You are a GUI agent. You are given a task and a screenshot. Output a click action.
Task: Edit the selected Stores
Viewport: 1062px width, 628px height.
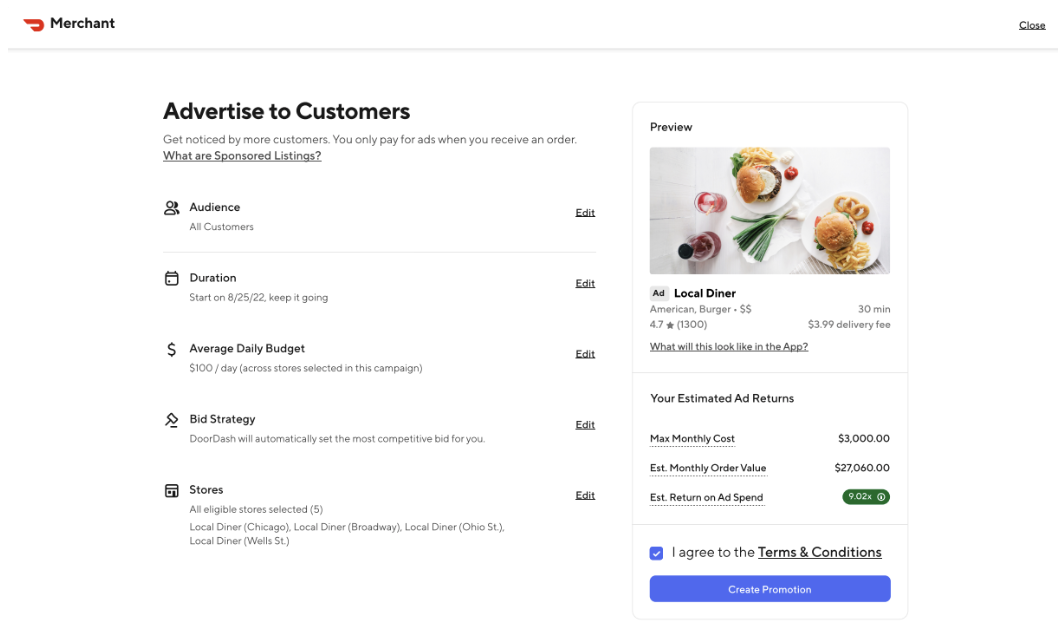585,494
